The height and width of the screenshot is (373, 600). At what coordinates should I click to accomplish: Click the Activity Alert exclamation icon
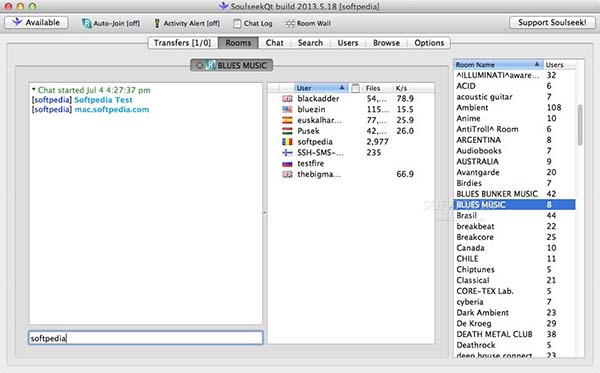point(157,23)
